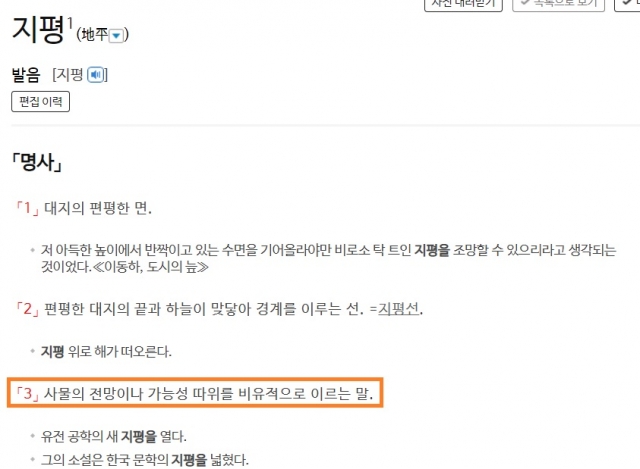Screen dimensions: 640x469
Task: Click the red sense number 3 marker
Action: point(27,393)
